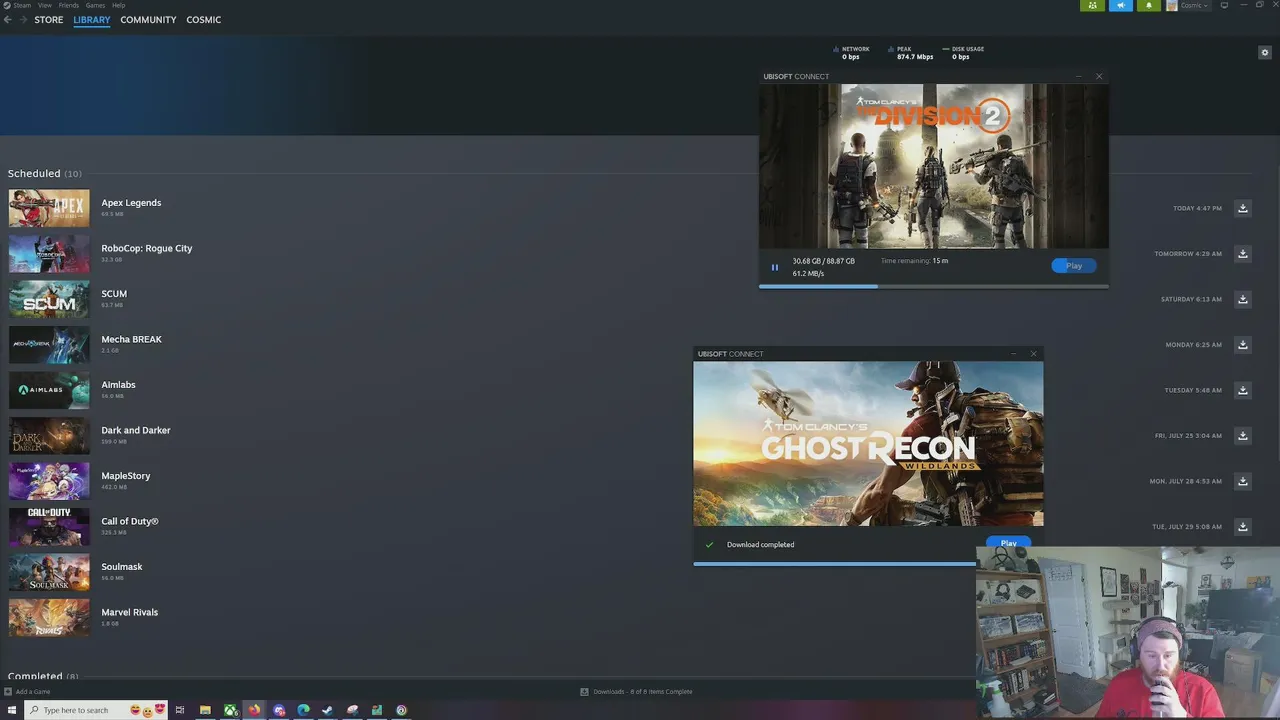Open Apex Legends thumbnail

pos(49,208)
